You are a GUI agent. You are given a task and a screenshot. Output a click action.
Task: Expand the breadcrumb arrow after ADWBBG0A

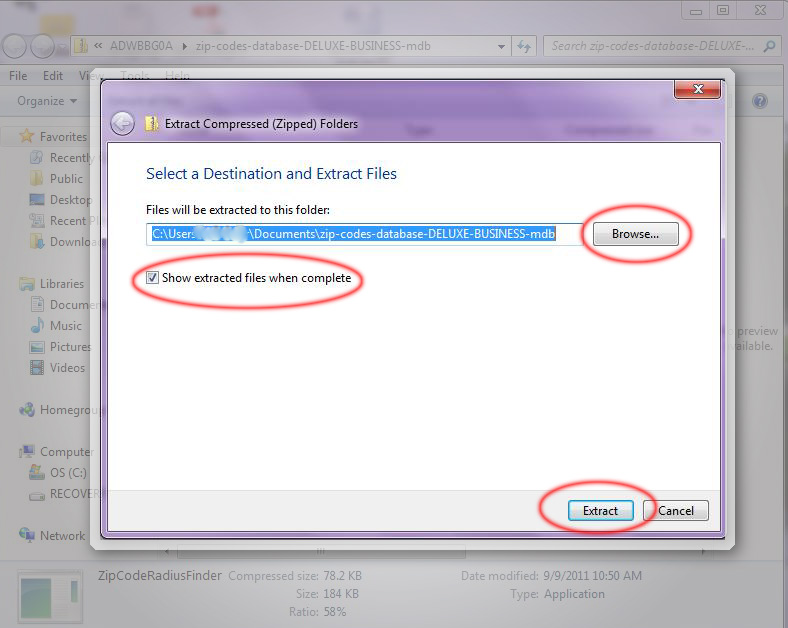tap(184, 46)
